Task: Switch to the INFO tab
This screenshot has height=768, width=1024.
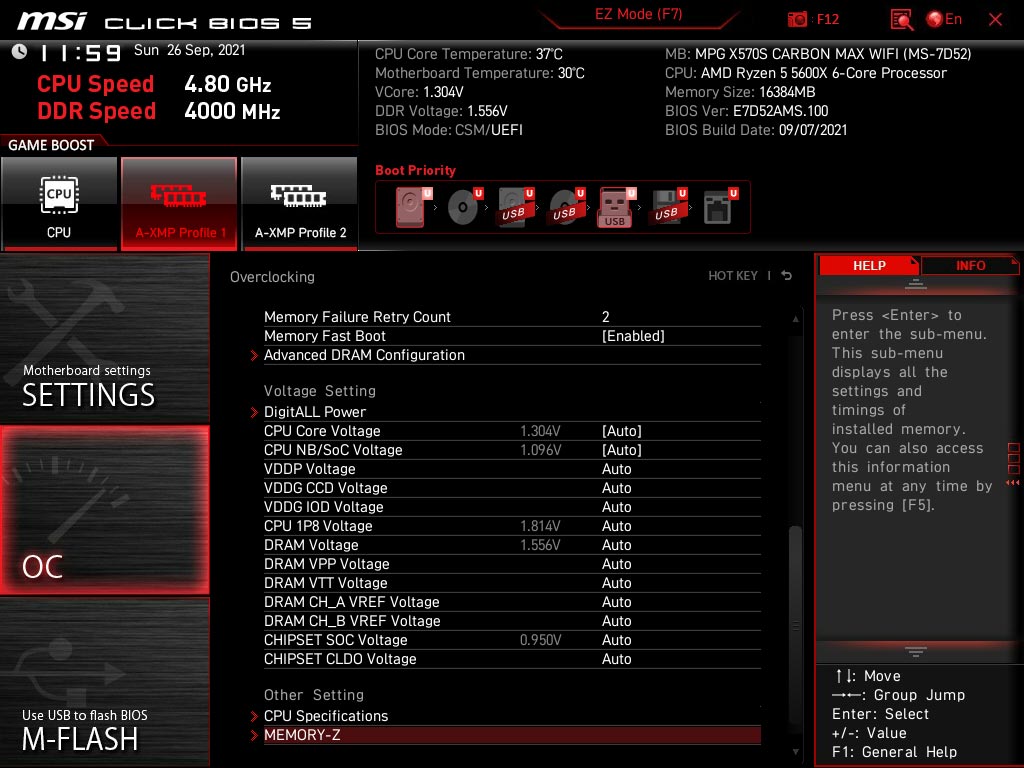Action: (970, 265)
